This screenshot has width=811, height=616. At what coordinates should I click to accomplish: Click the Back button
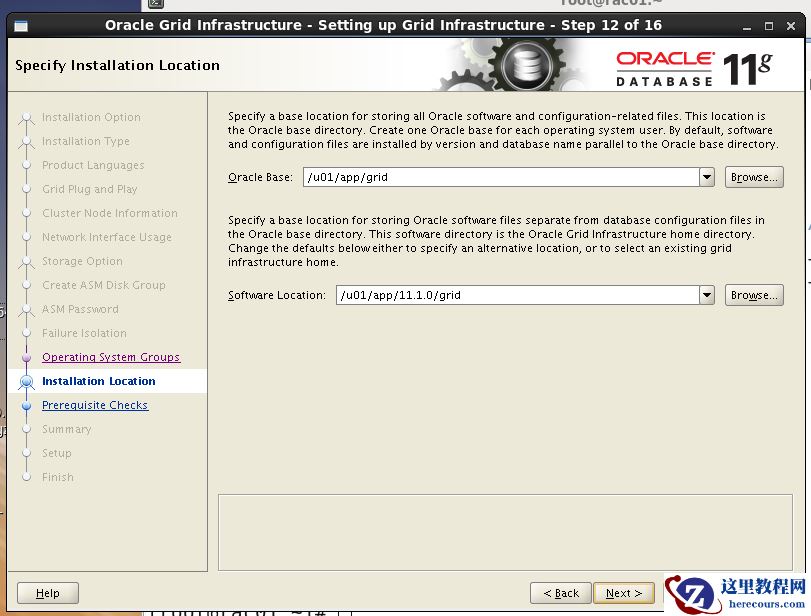(x=561, y=593)
